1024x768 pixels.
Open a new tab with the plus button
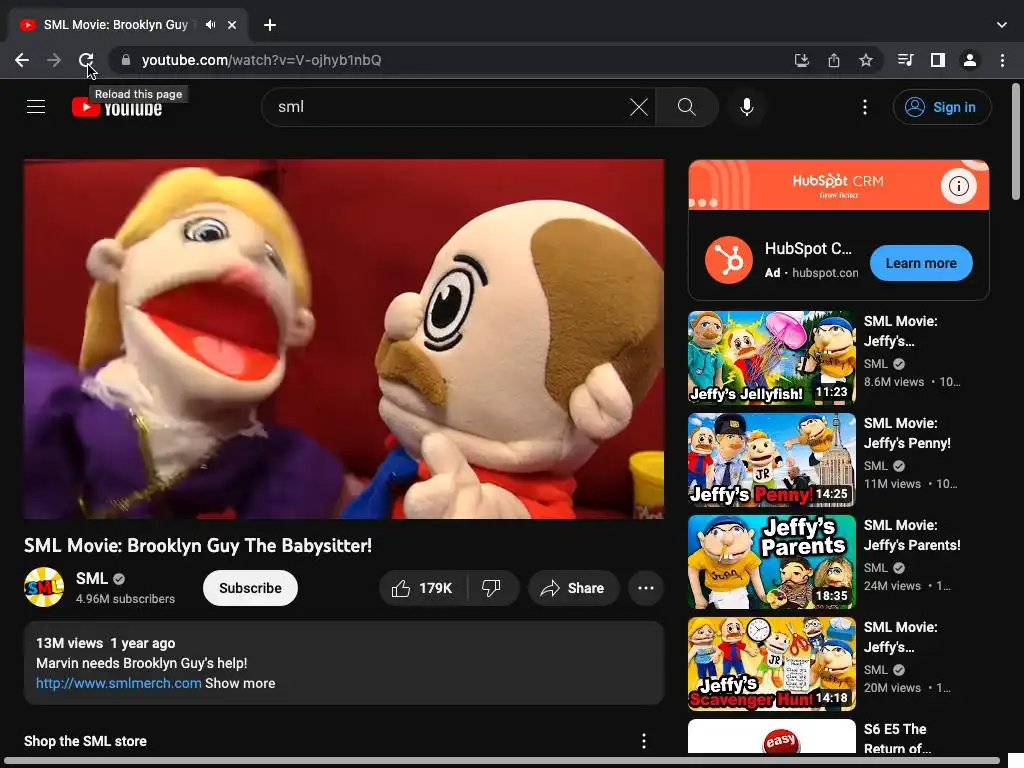tap(270, 25)
